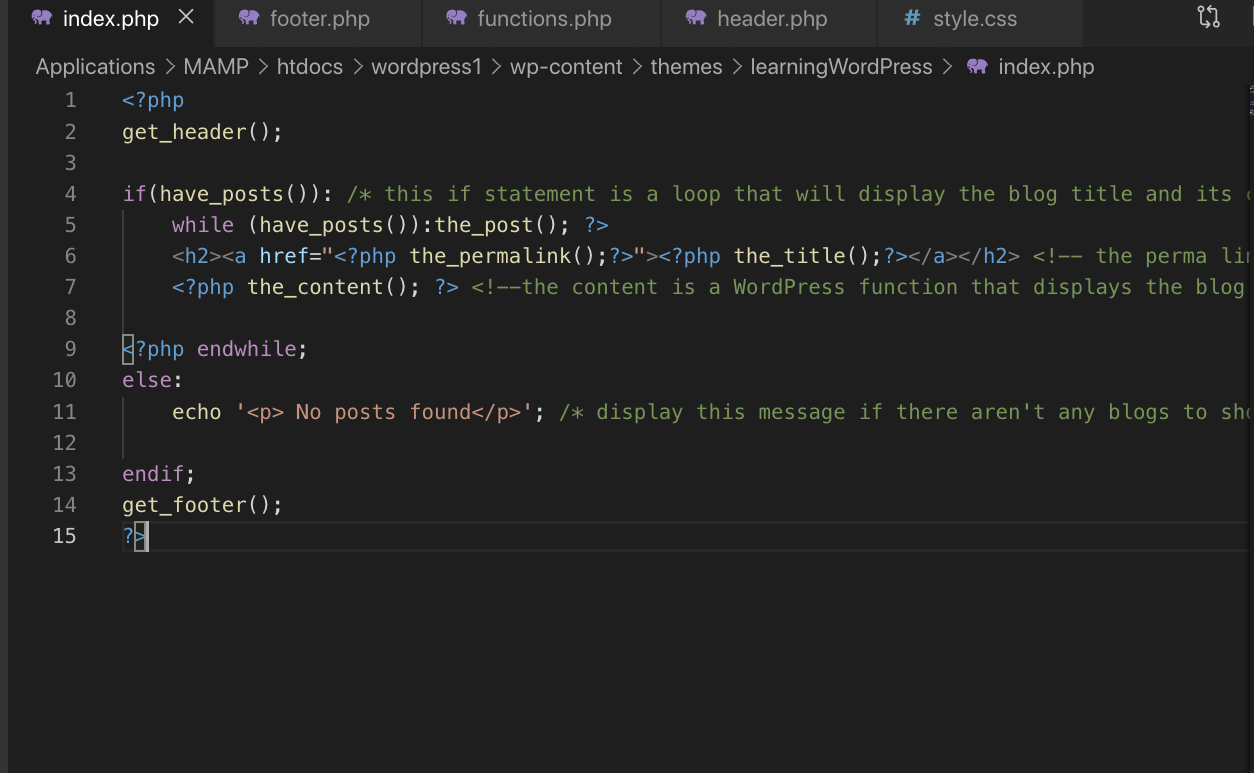Click the_content() on line 7
The height and width of the screenshot is (773, 1254).
point(334,287)
